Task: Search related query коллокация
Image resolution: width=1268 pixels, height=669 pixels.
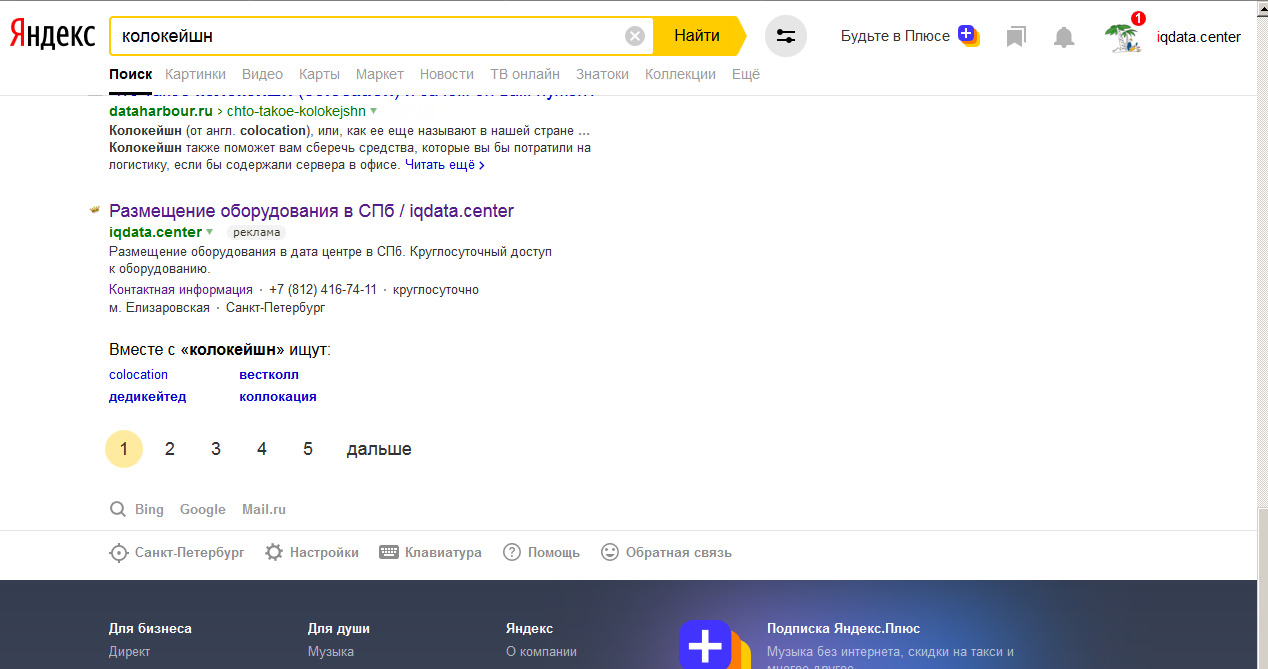Action: (278, 397)
